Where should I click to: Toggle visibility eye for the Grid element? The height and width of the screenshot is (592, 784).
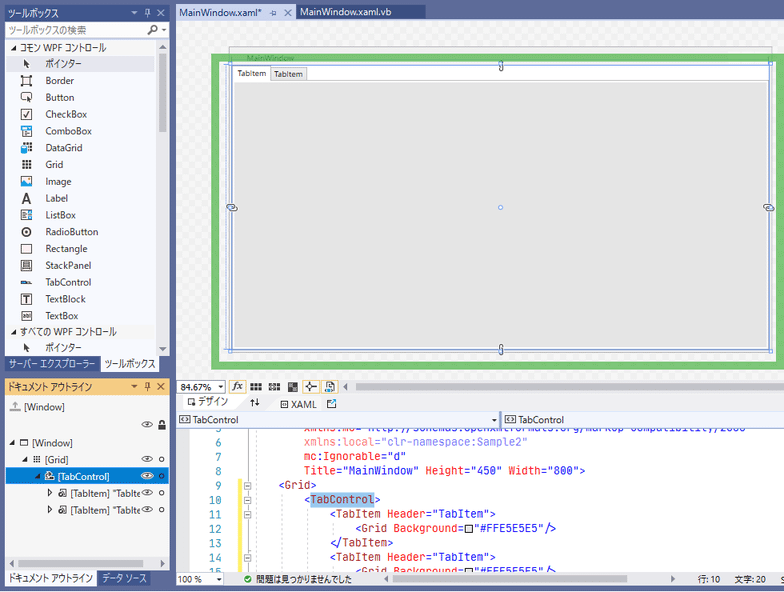(x=147, y=459)
